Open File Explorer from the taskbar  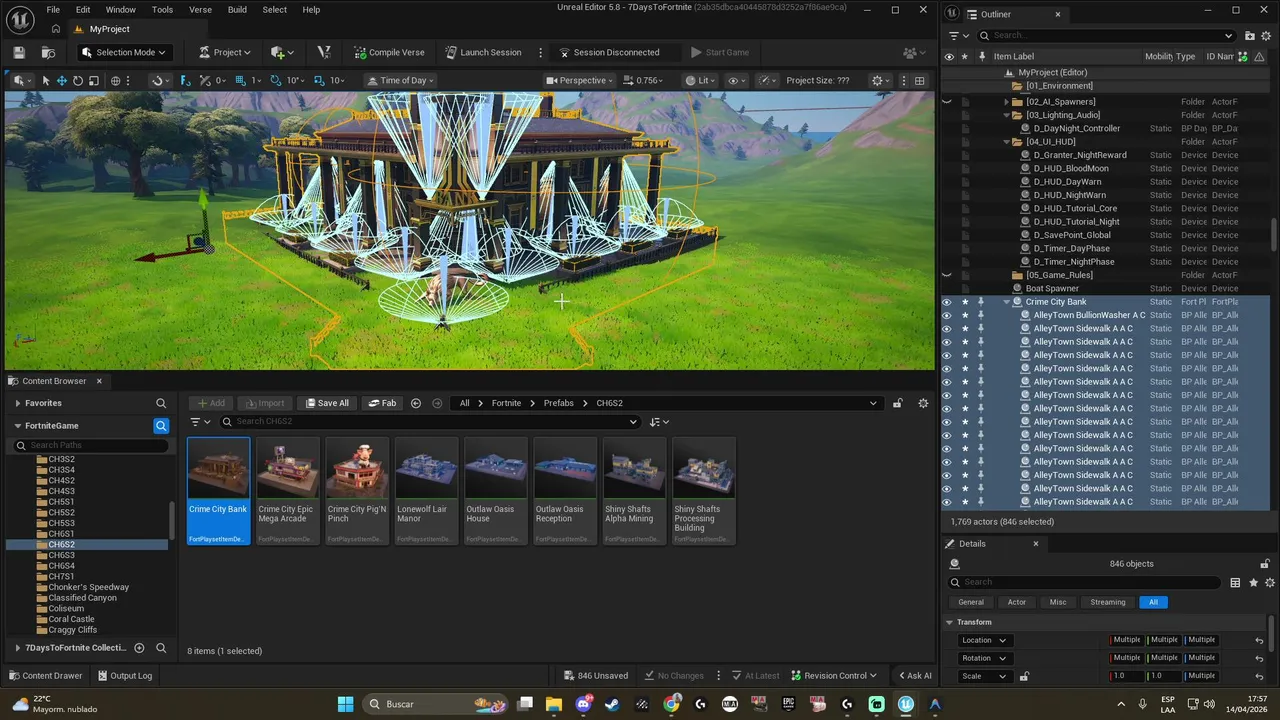click(554, 704)
